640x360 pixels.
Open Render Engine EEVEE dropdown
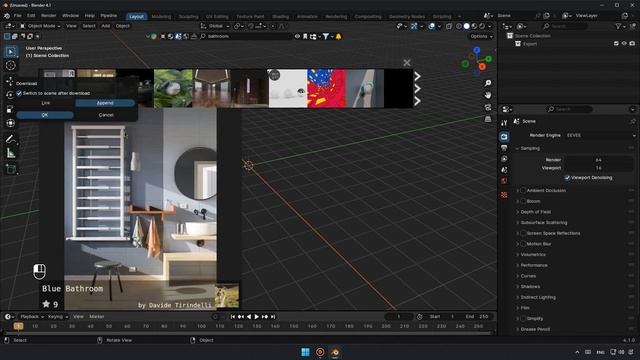tap(600, 136)
